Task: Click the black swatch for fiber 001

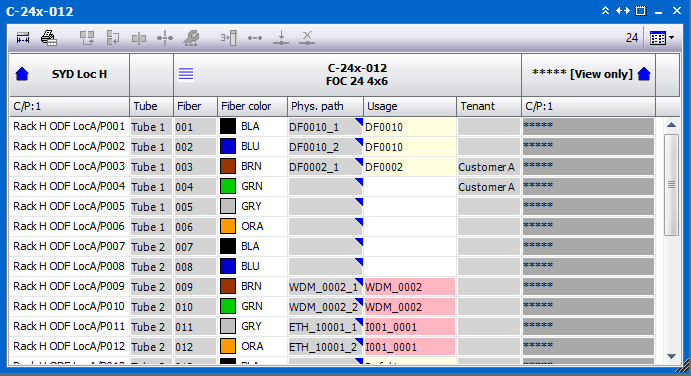Action: [x=228, y=127]
